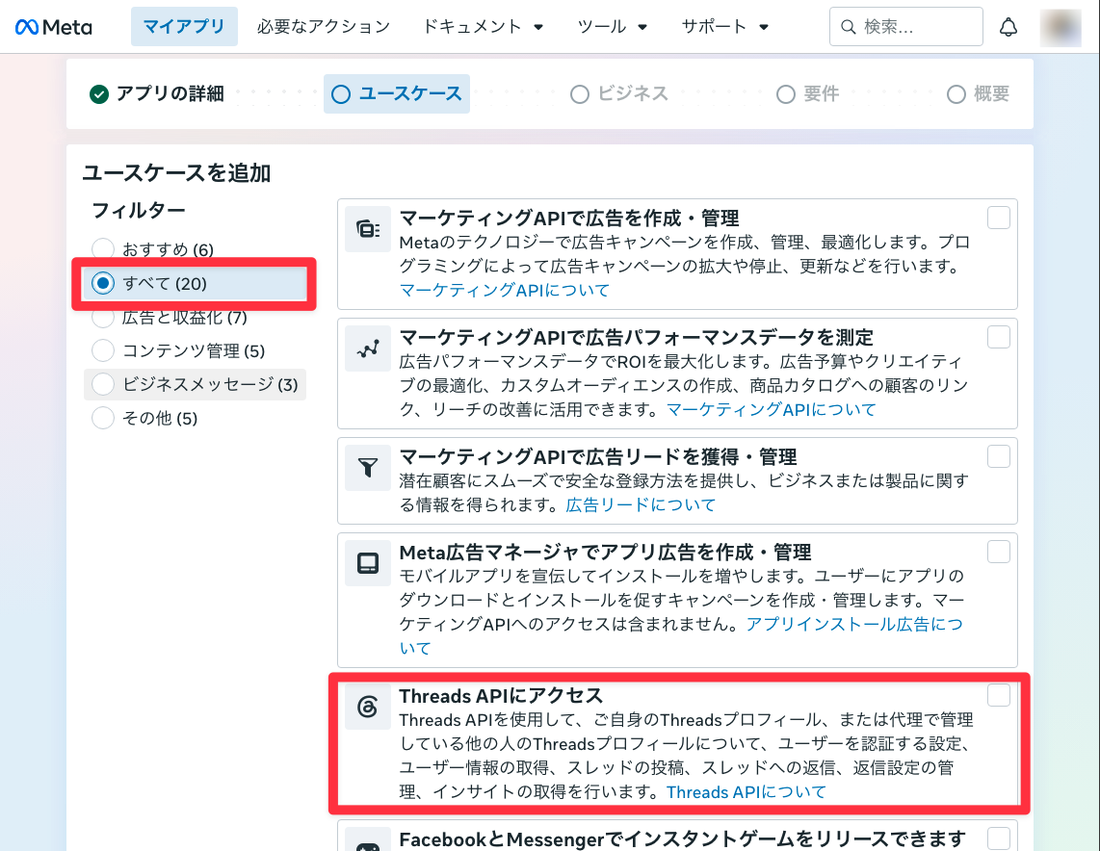Expand the ドキュメント dropdown menu
This screenshot has width=1100, height=851.
pyautogui.click(x=483, y=27)
